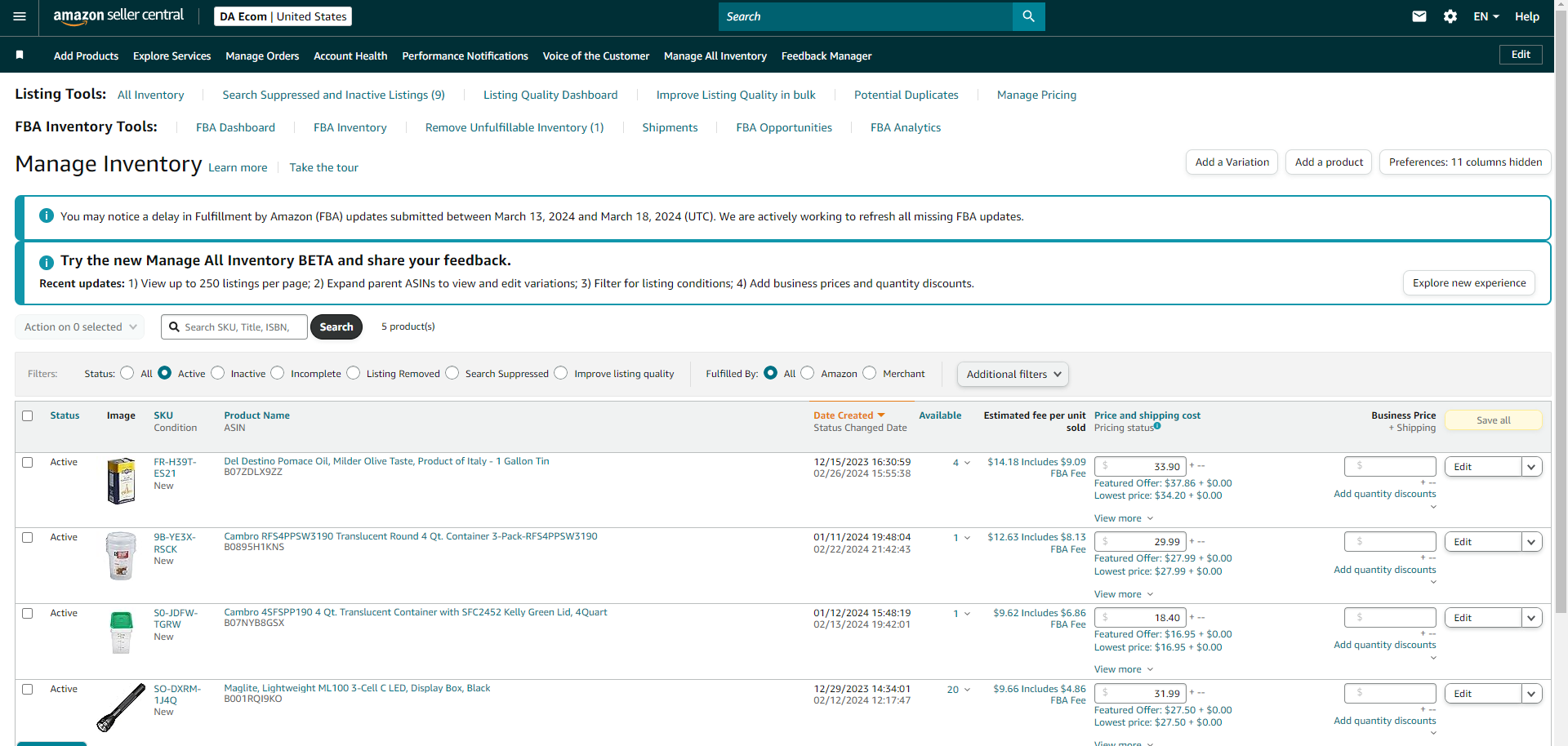Image resolution: width=1568 pixels, height=746 pixels.
Task: Open FBA Inventory tools link
Action: (x=350, y=127)
